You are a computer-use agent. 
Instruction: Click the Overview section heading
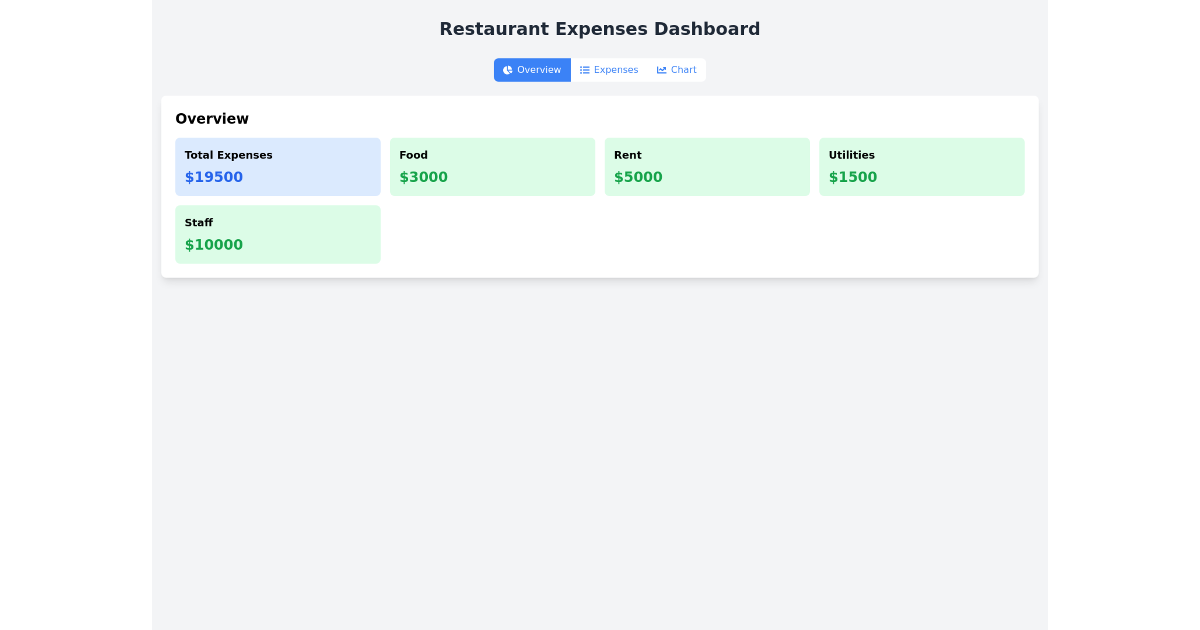212,118
